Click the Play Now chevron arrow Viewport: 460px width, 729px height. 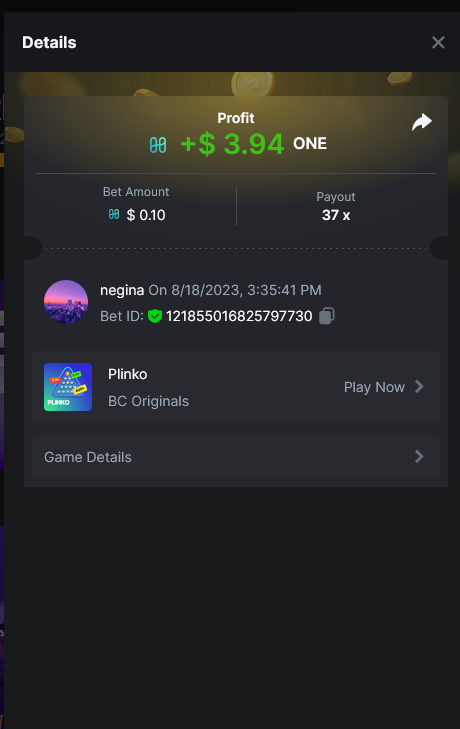[419, 386]
